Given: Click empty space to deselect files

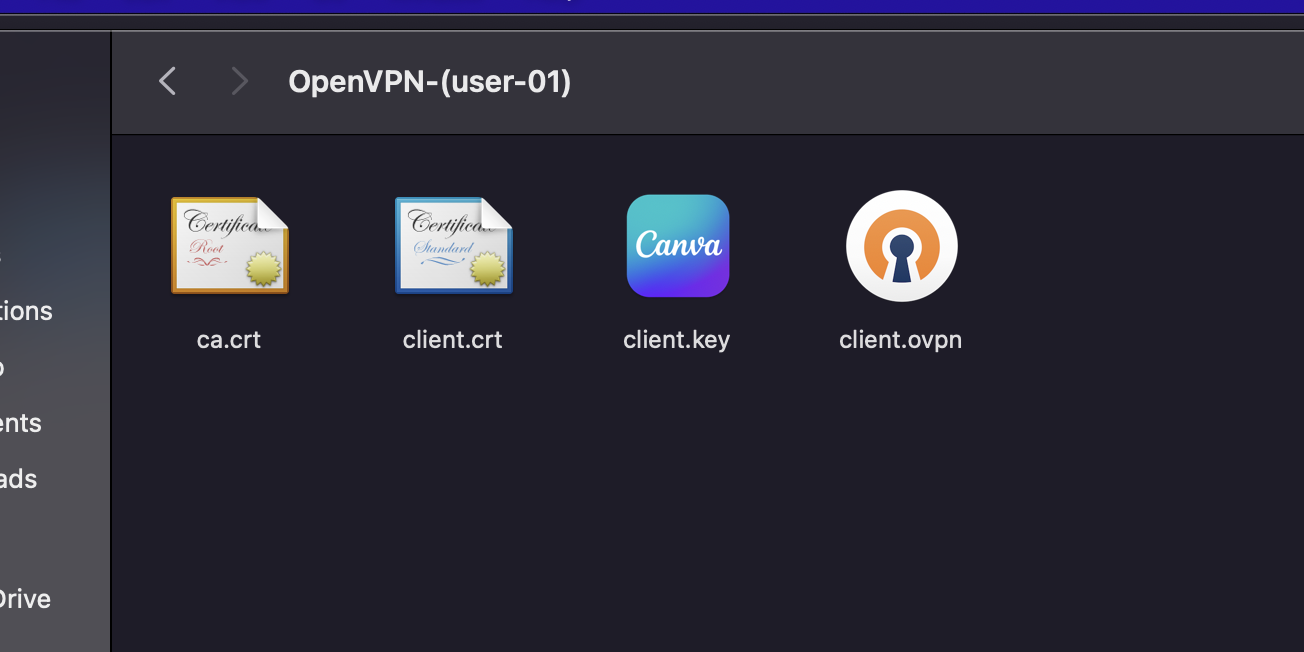Looking at the screenshot, I should coord(700,520).
